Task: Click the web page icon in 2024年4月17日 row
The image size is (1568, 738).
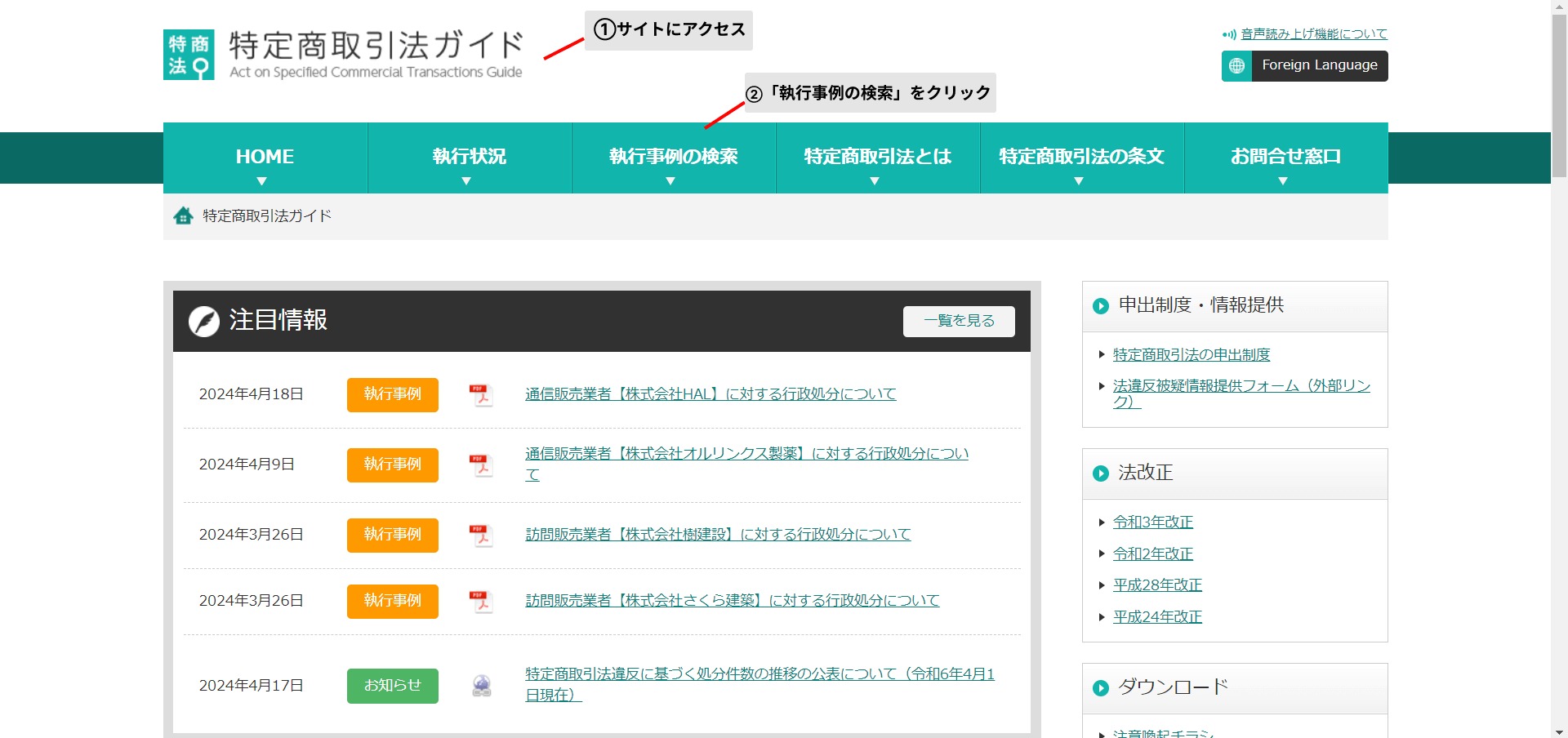Action: [x=482, y=686]
